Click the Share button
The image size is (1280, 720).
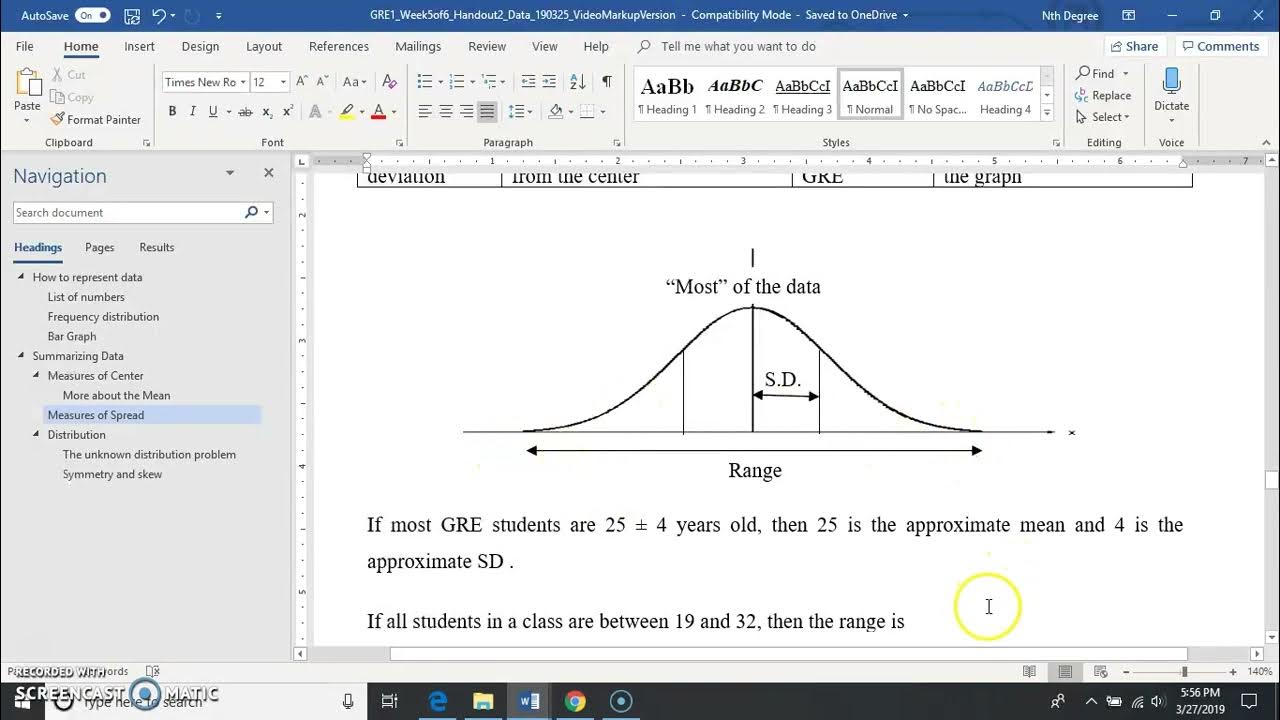1133,46
